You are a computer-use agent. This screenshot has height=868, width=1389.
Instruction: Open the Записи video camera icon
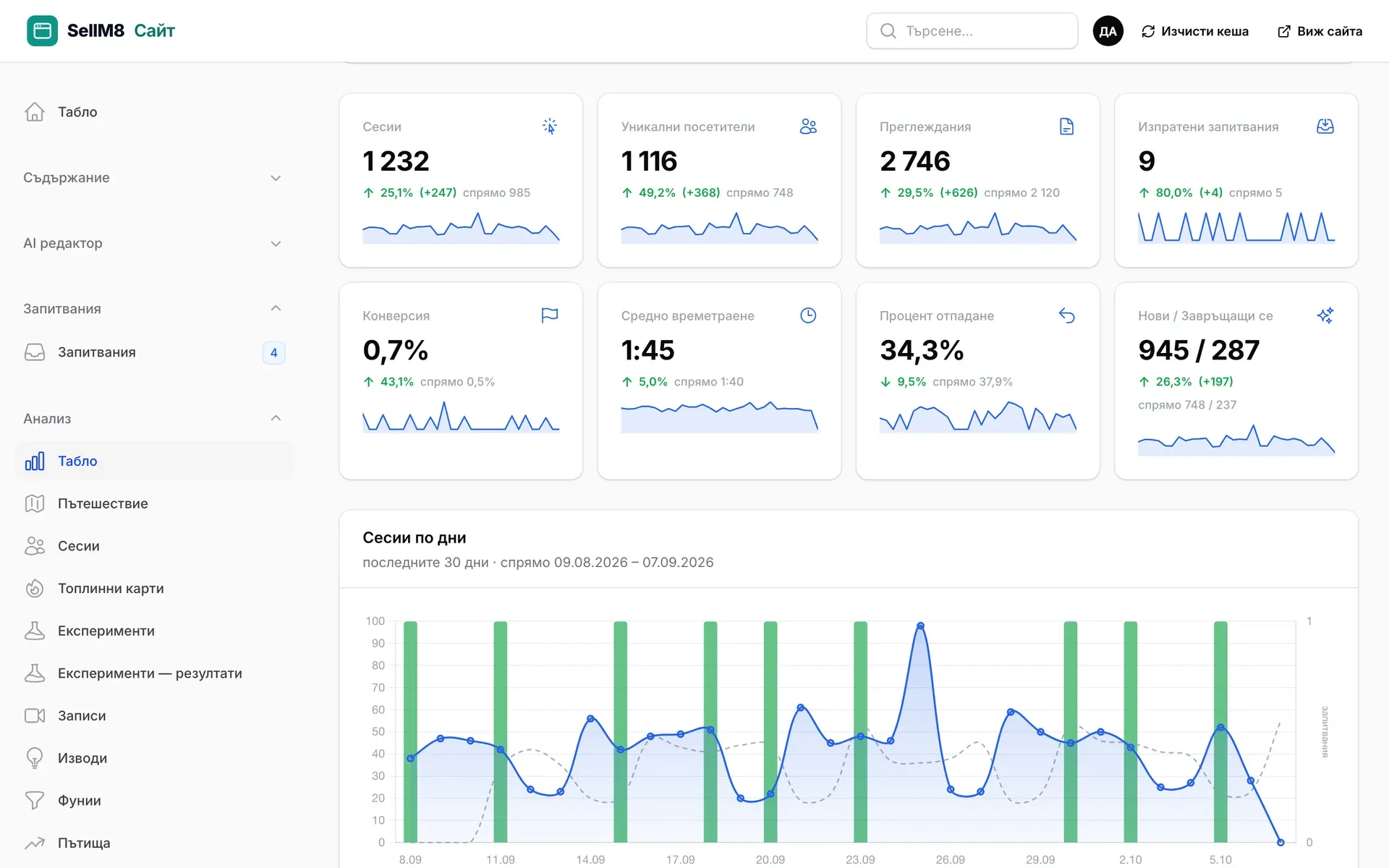click(35, 715)
